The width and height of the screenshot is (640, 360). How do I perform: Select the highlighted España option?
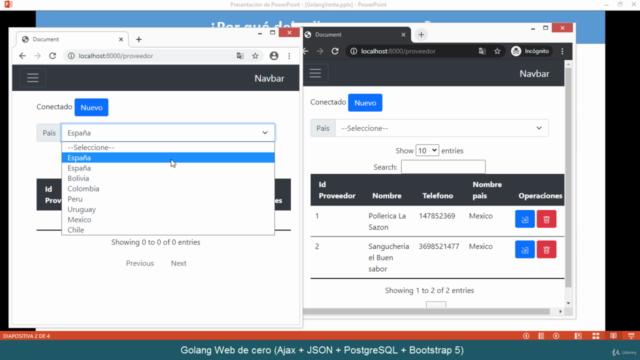[168, 158]
